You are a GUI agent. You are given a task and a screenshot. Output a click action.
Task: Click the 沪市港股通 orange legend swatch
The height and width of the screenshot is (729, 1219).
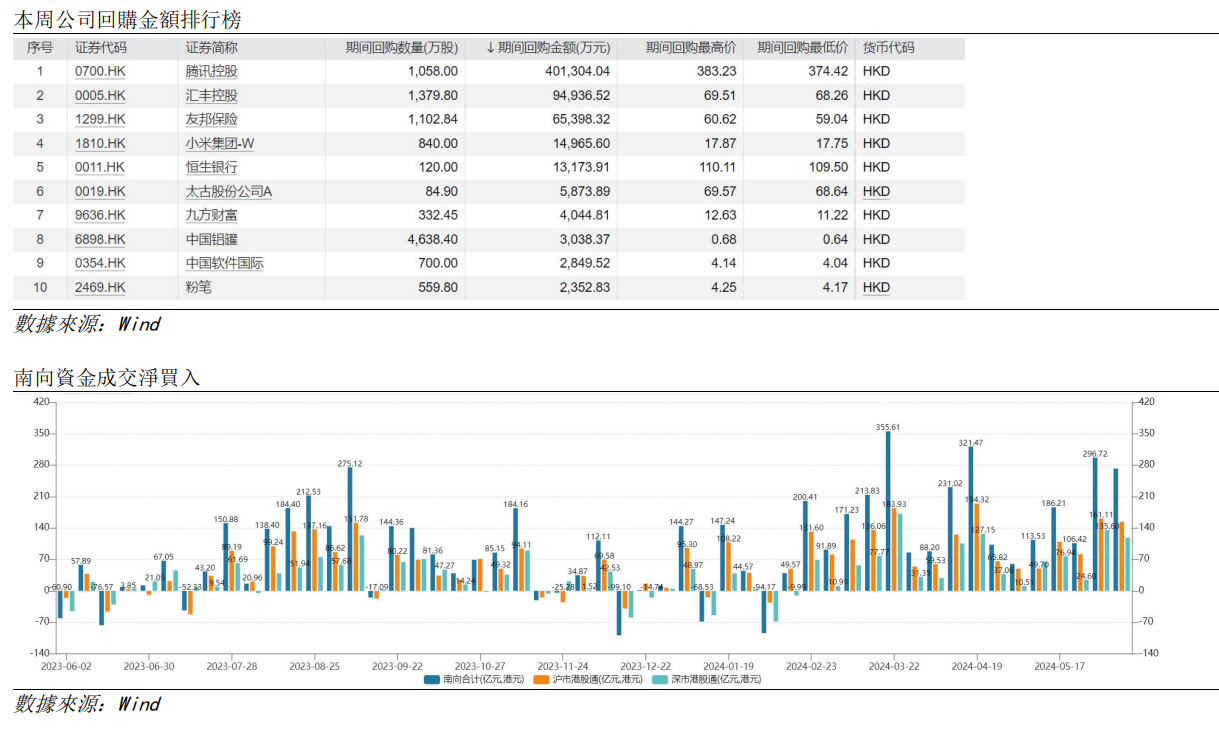pos(543,679)
